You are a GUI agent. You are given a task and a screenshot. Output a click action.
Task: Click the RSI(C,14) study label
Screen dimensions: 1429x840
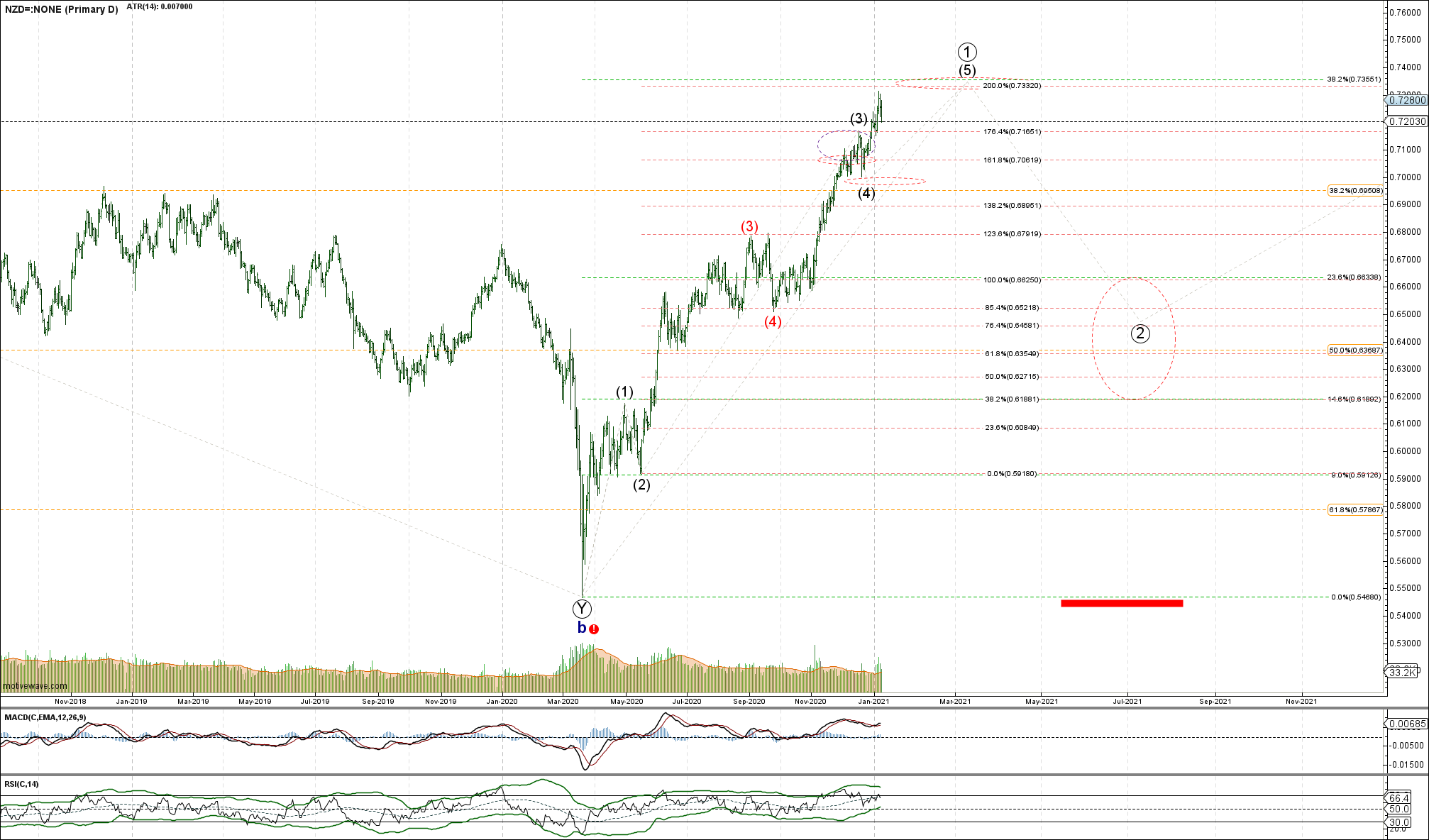pos(21,784)
